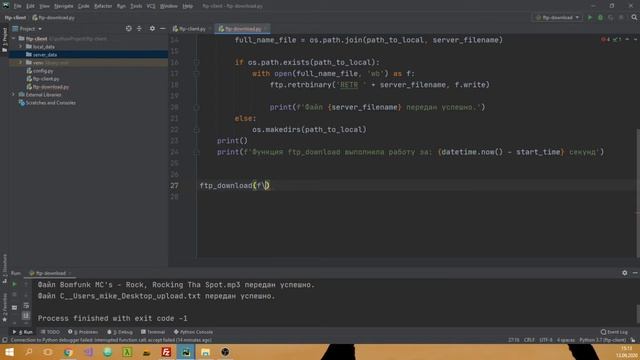The width and height of the screenshot is (640, 360).
Task: Click the Python 3.7 interpreter status widget
Action: click(x=603, y=340)
